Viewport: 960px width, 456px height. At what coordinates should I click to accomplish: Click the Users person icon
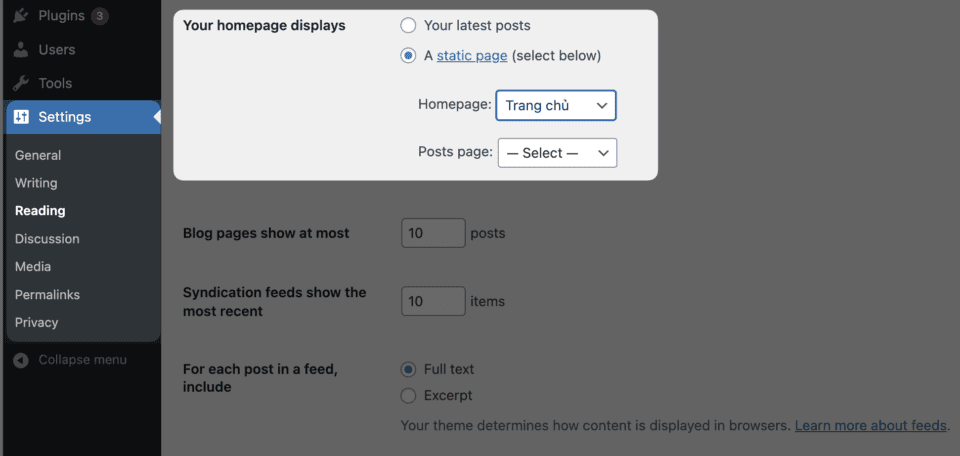pos(21,49)
